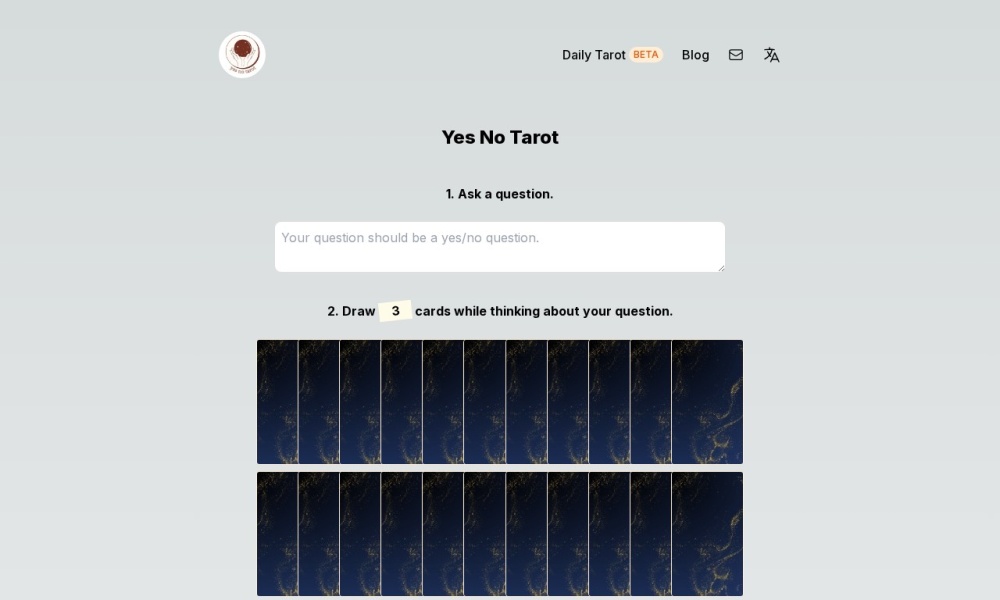Pick the first card in top row
This screenshot has height=600, width=1000.
(x=277, y=402)
